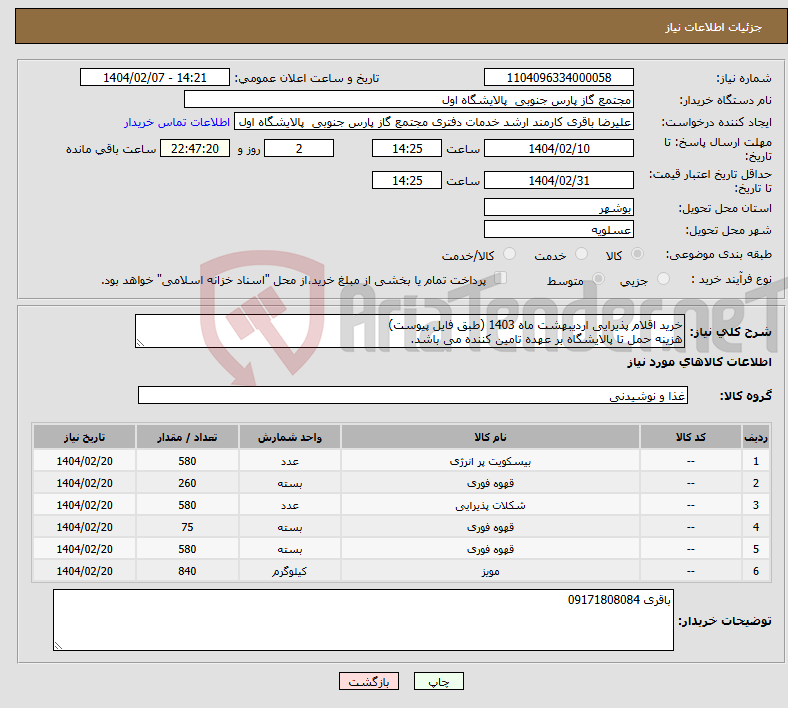Image resolution: width=788 pixels, height=708 pixels.
Task: Click the تعداد / مقدار column header
Action: pyautogui.click(x=187, y=437)
